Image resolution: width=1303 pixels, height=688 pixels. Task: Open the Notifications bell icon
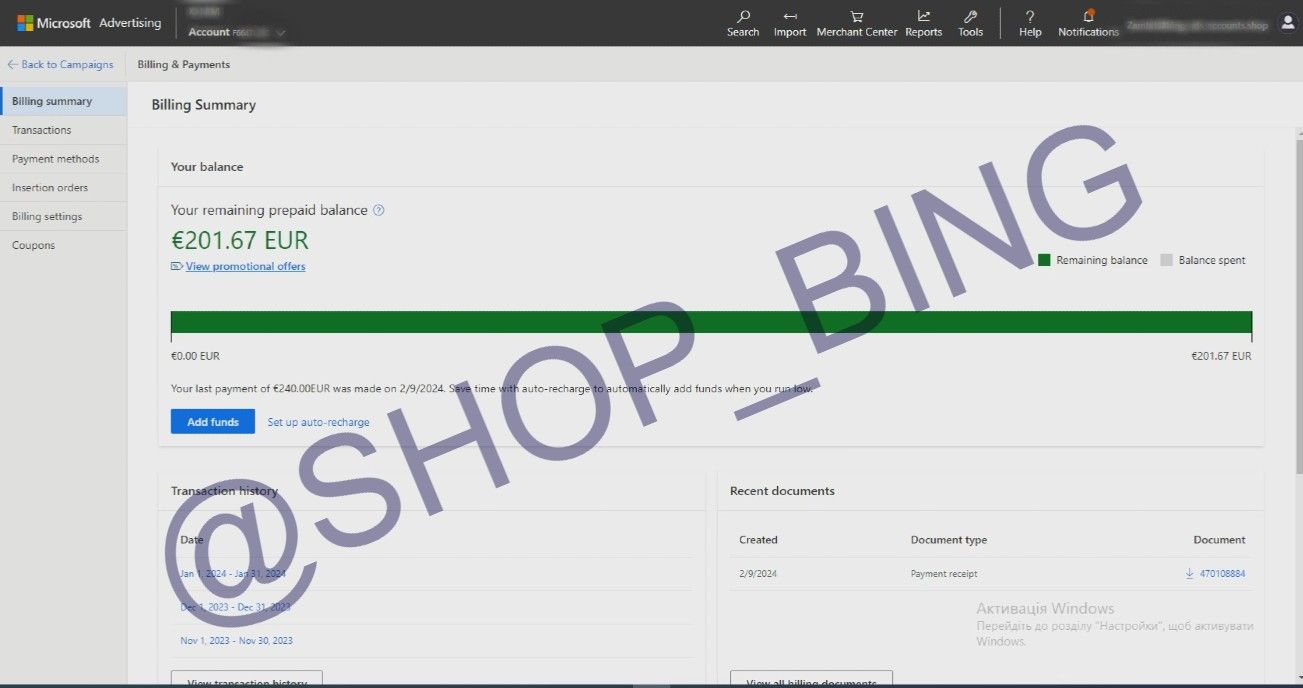coord(1088,15)
